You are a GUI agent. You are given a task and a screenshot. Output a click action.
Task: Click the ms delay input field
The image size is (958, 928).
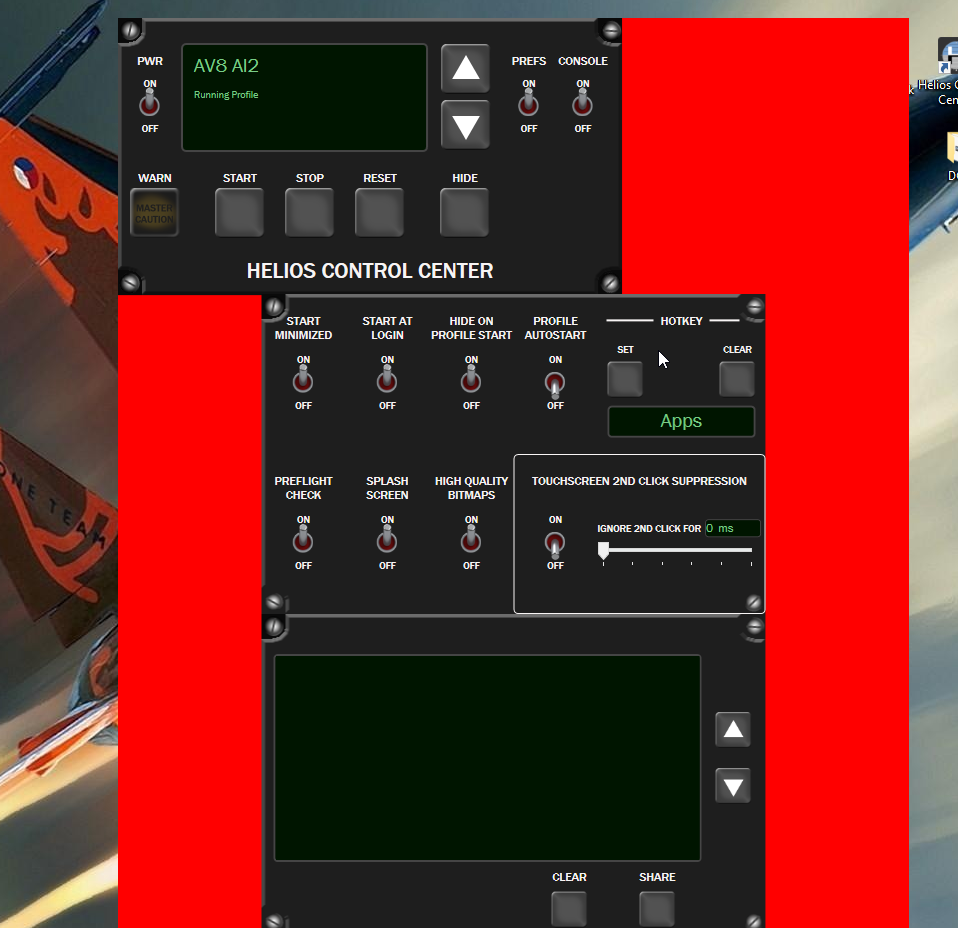coord(732,528)
